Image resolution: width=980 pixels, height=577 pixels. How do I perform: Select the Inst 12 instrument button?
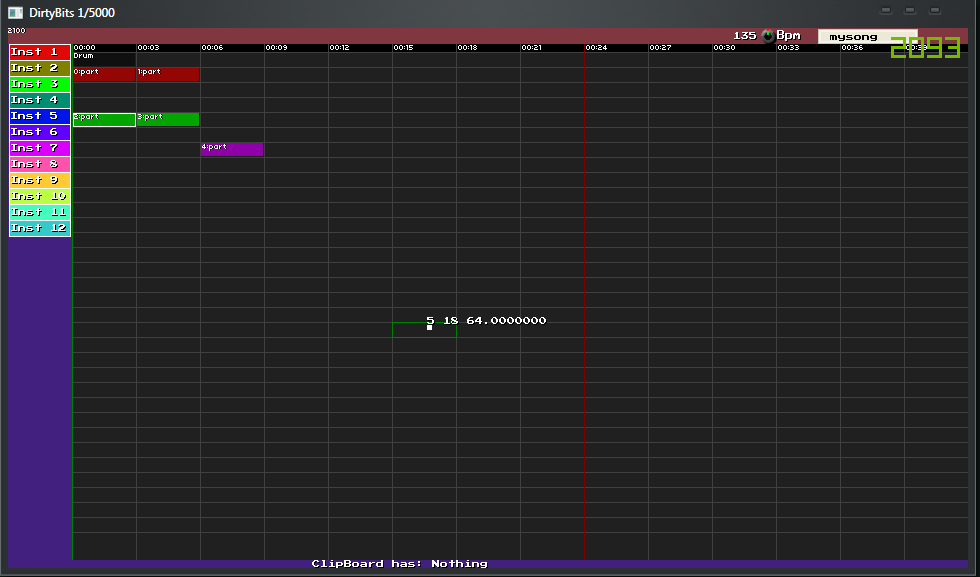(x=40, y=228)
